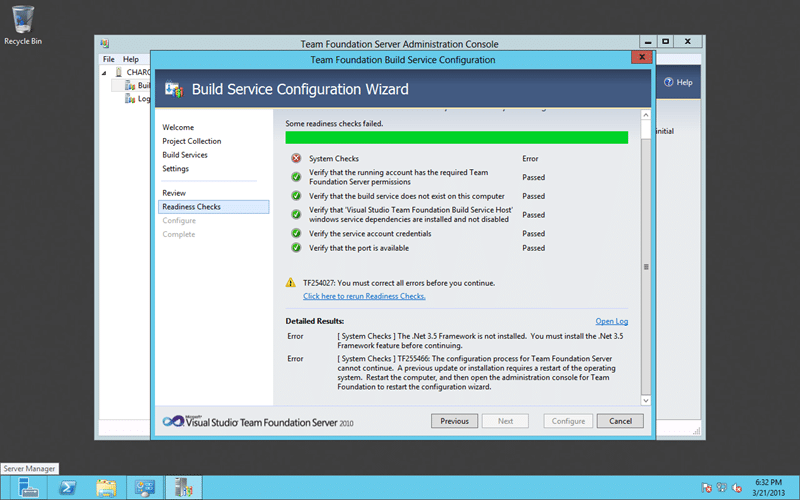
Task: Click the Action Center flag tray icon
Action: point(707,487)
